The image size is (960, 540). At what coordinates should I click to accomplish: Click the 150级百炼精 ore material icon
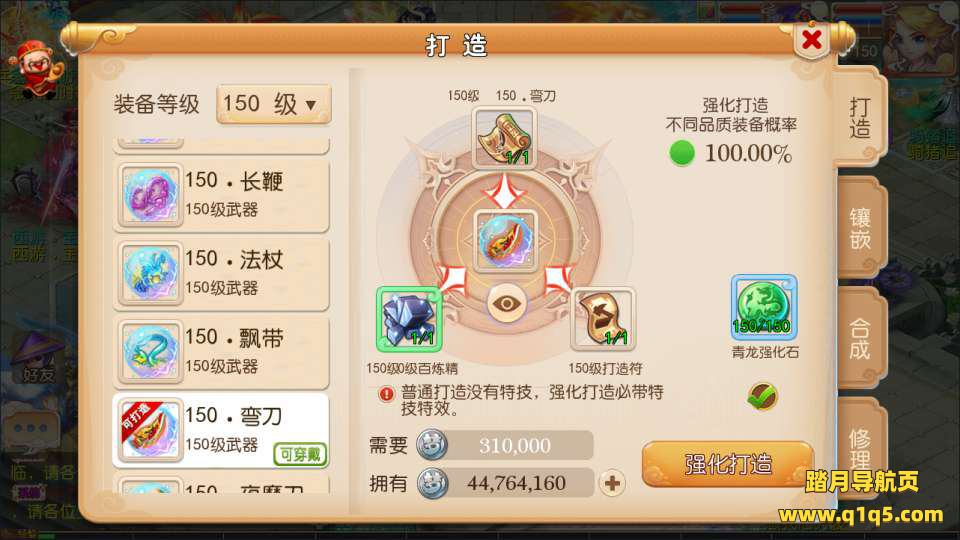(408, 319)
